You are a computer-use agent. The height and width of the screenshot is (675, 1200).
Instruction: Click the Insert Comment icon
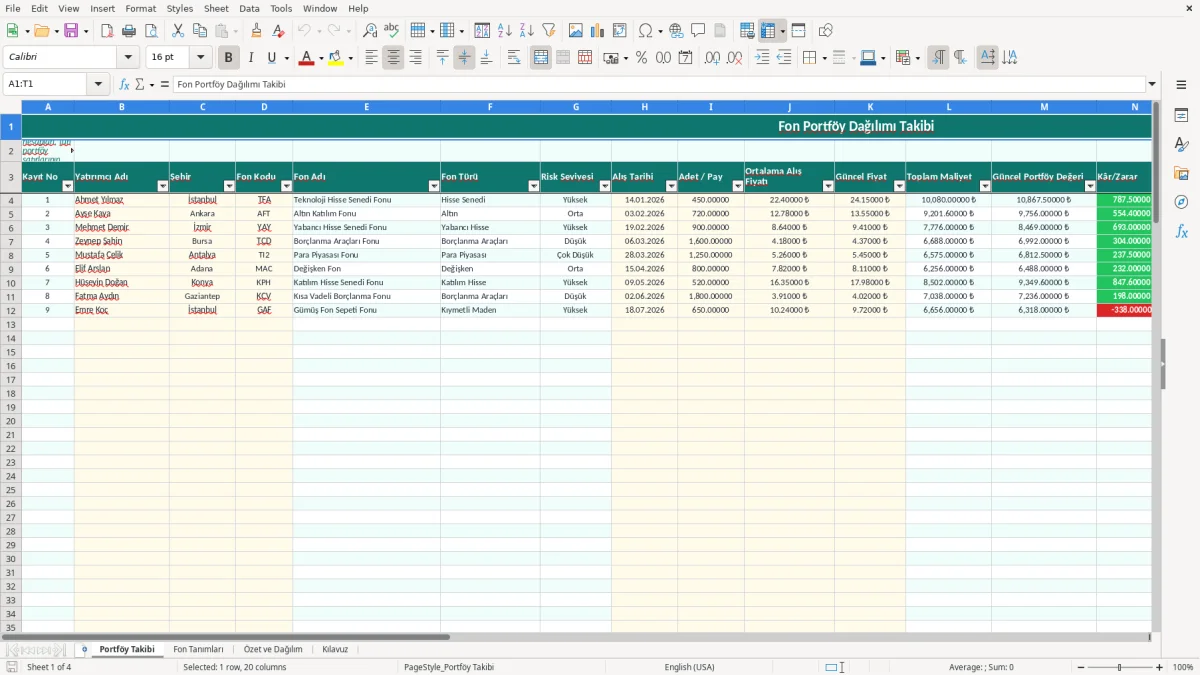(x=698, y=31)
